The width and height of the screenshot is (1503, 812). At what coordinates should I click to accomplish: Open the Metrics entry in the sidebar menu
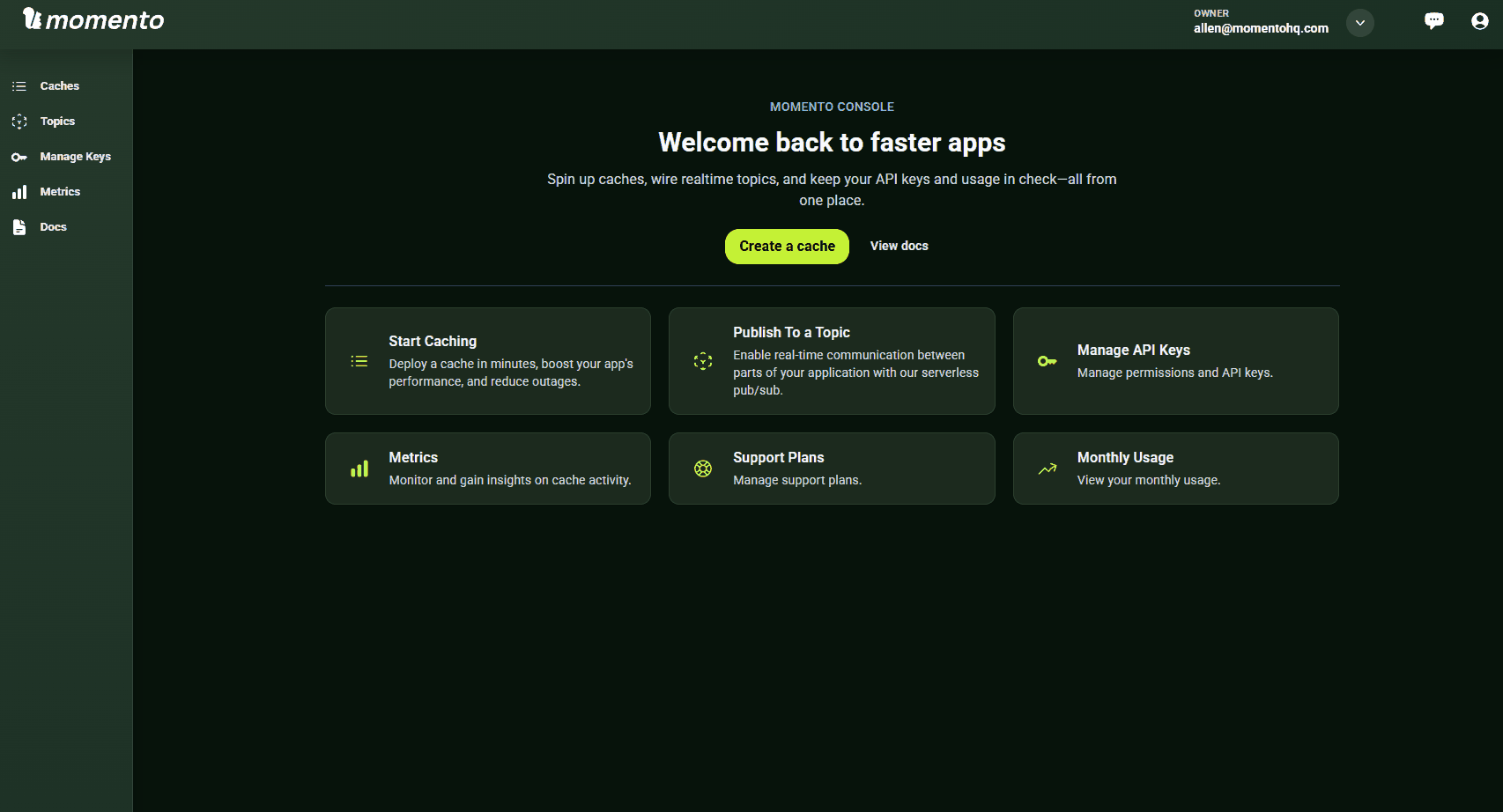(60, 191)
